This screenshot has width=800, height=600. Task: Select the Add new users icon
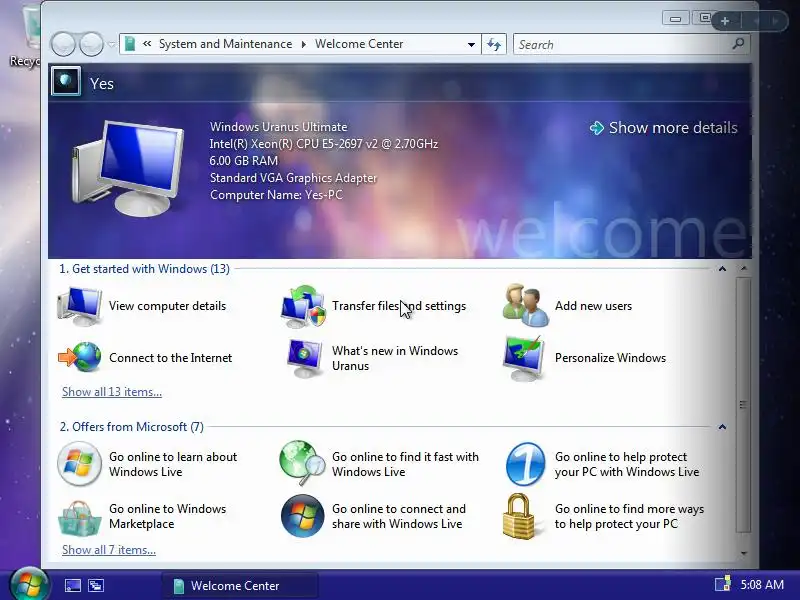coord(526,305)
